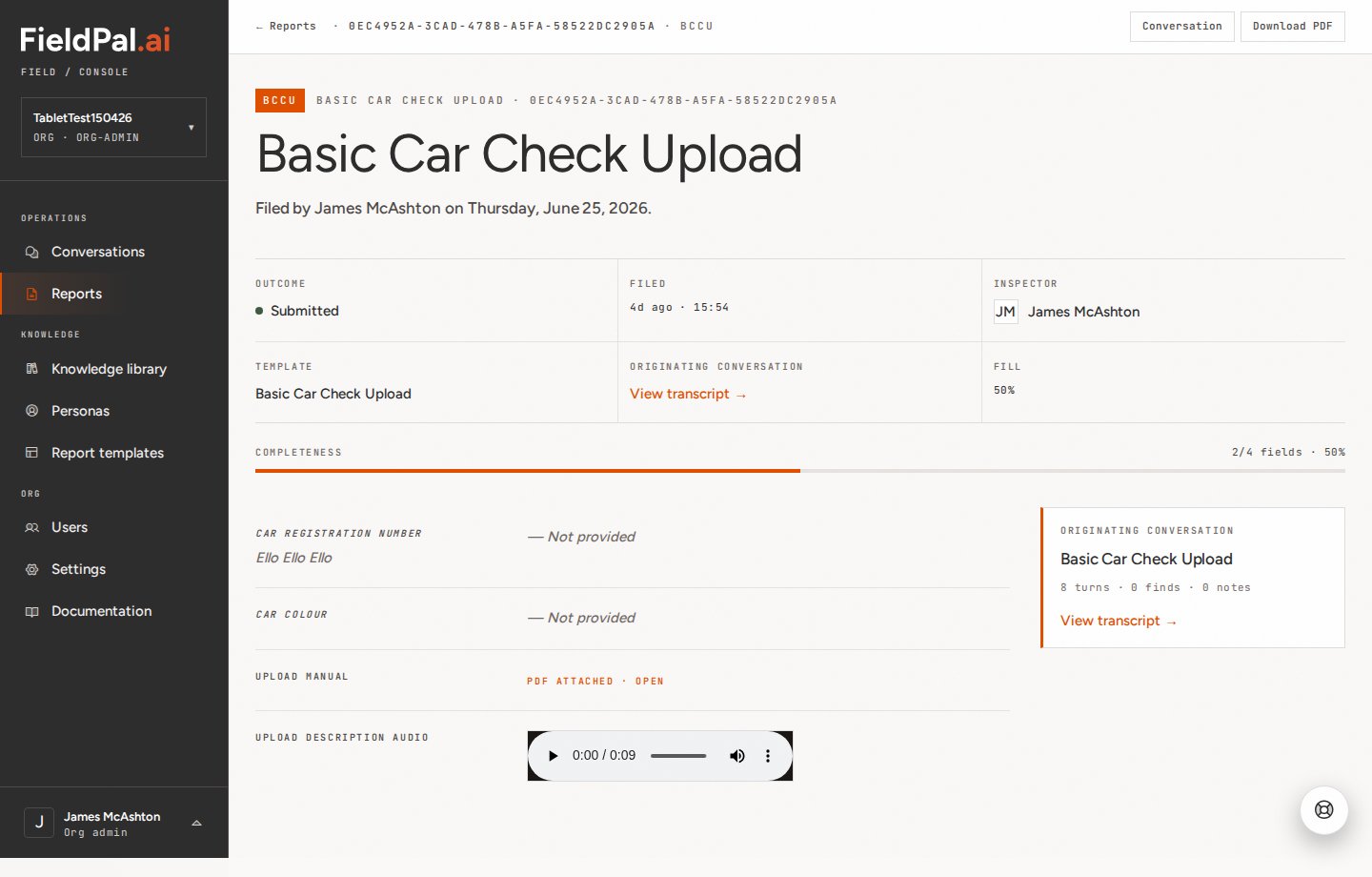Screen dimensions: 1372x877
Task: Click the Documentation open-book icon
Action: click(31, 611)
